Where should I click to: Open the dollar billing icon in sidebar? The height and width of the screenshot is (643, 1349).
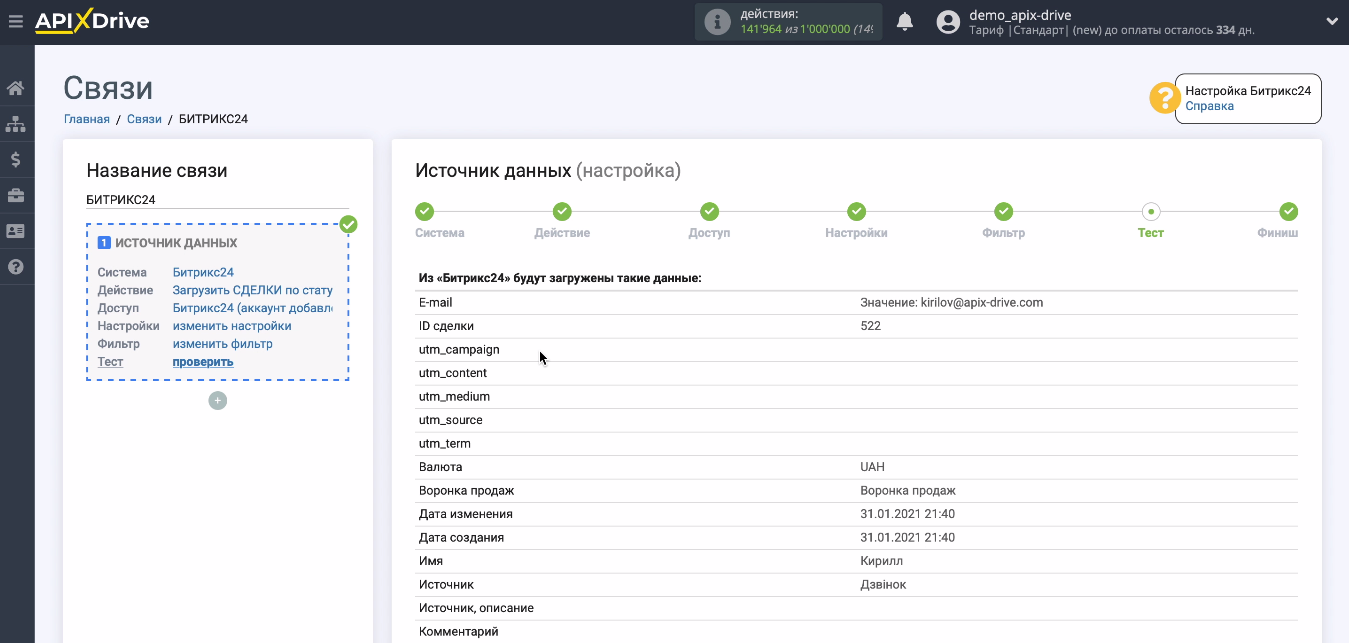(x=16, y=159)
